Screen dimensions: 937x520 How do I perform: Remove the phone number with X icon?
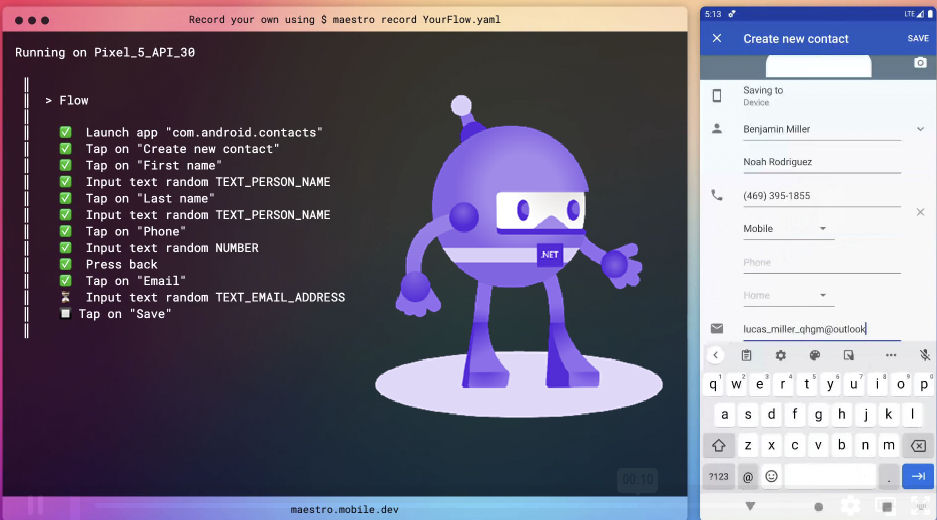click(x=920, y=212)
